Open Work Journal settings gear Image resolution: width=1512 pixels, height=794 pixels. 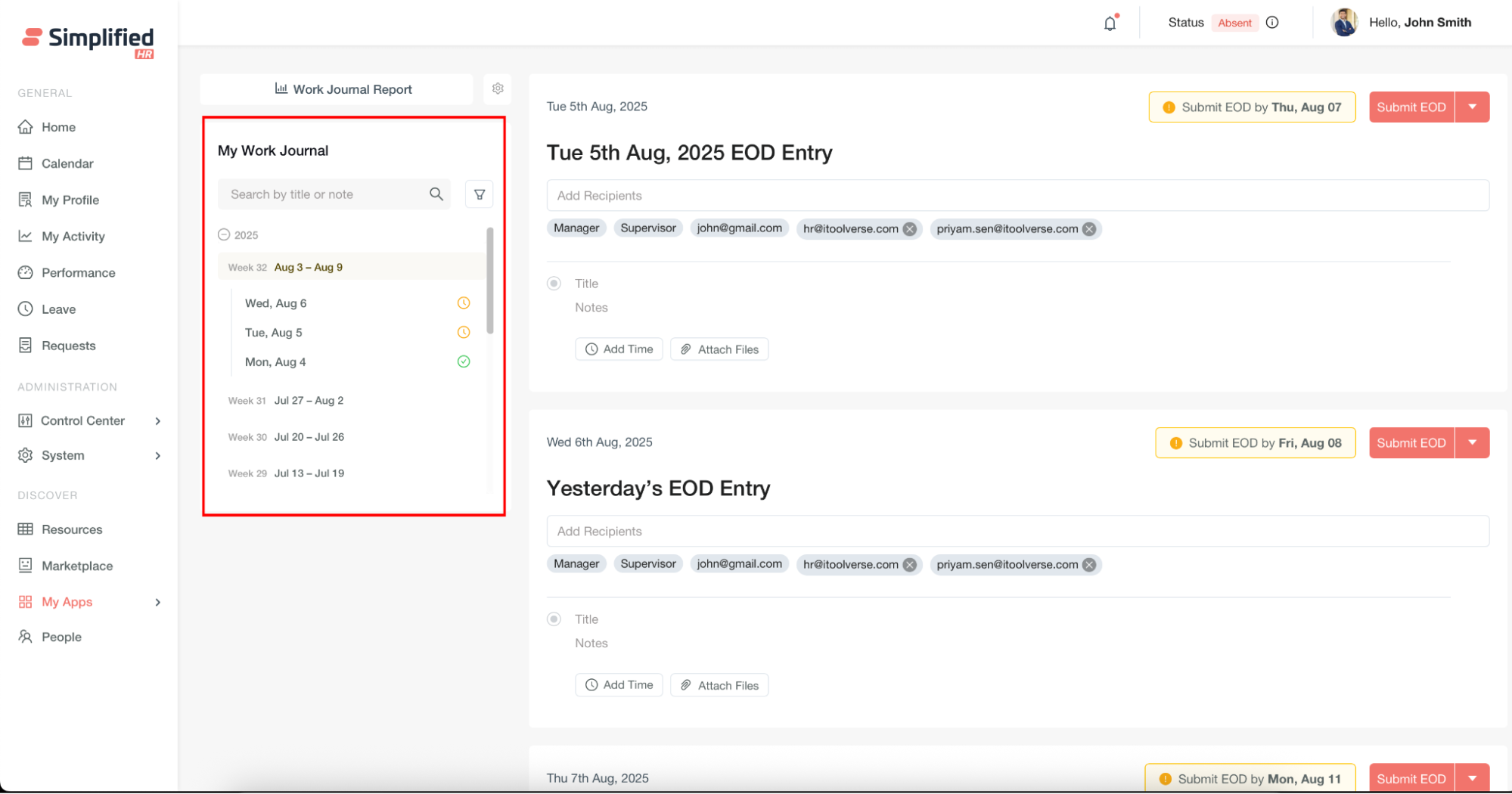coord(498,88)
